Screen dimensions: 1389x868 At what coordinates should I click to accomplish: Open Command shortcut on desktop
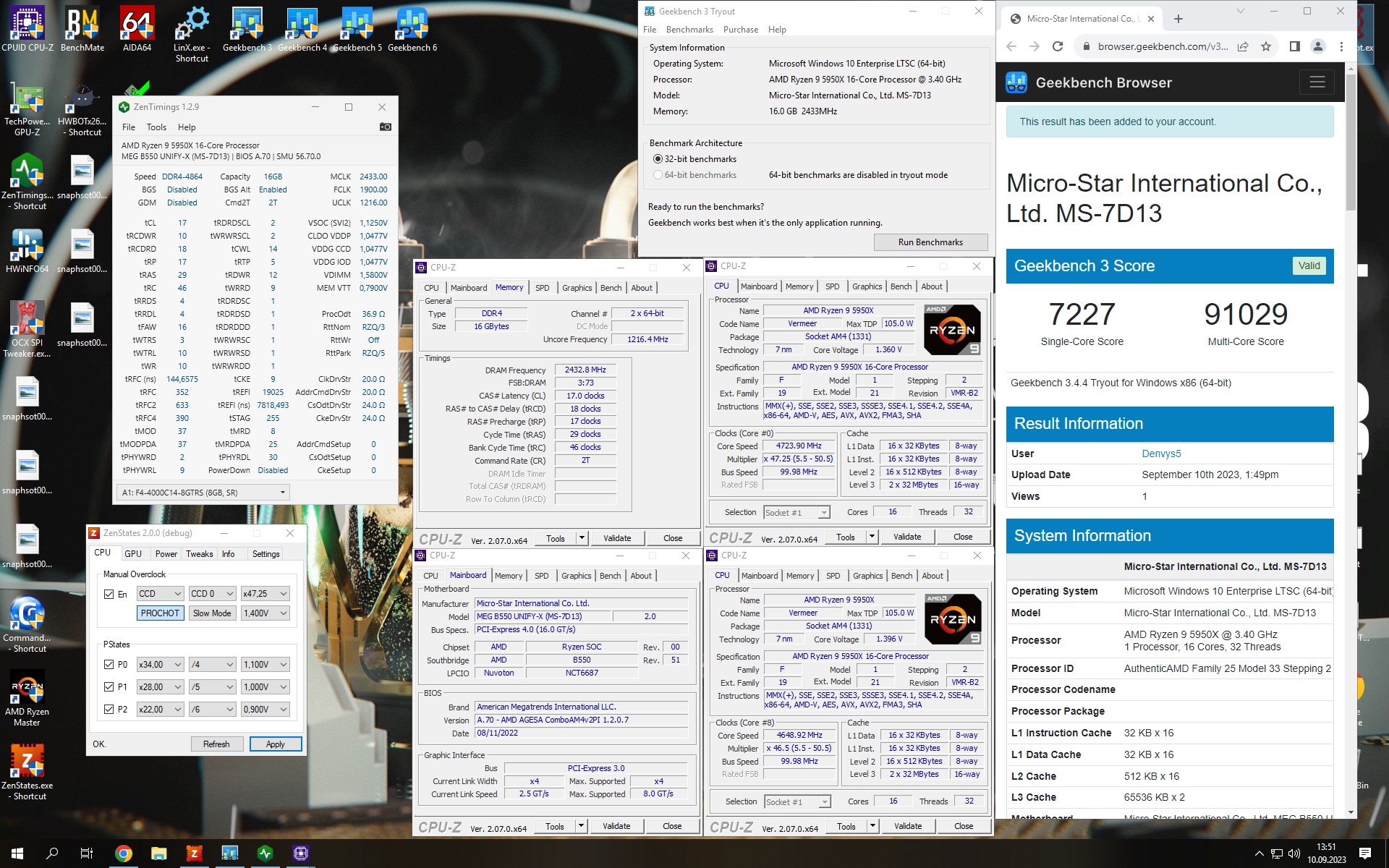click(27, 624)
